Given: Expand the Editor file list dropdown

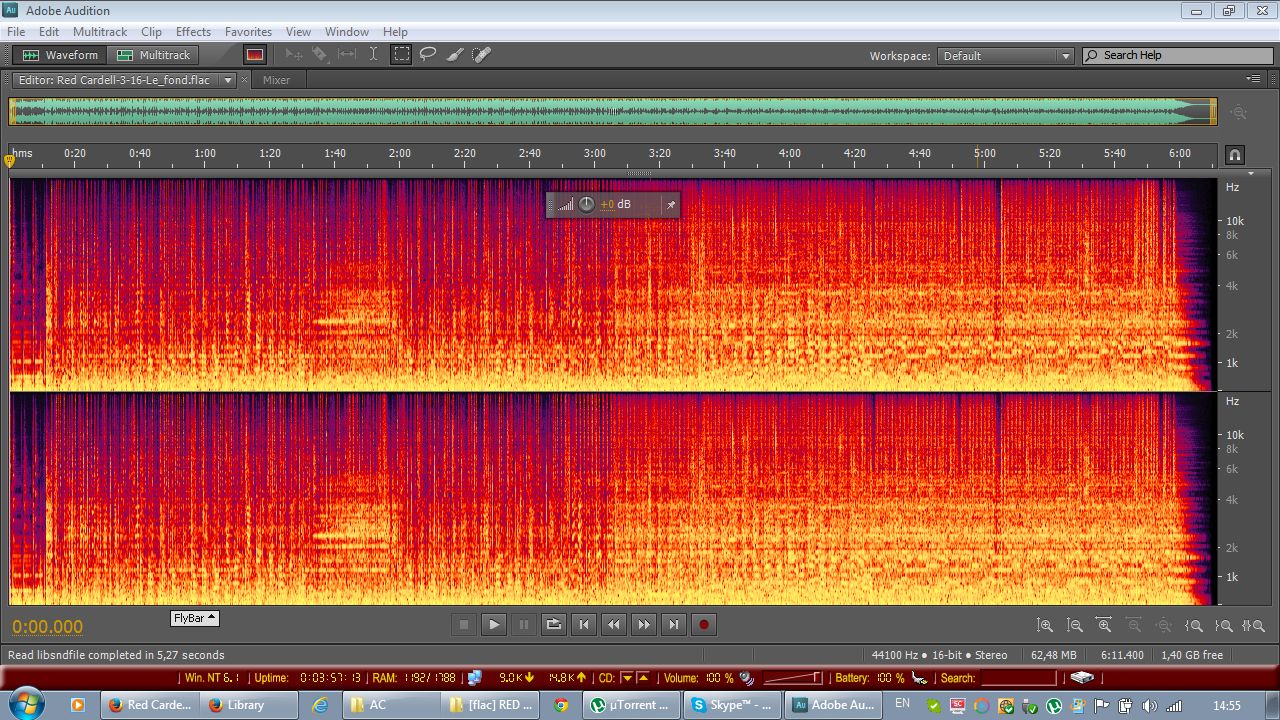Looking at the screenshot, I should [228, 80].
